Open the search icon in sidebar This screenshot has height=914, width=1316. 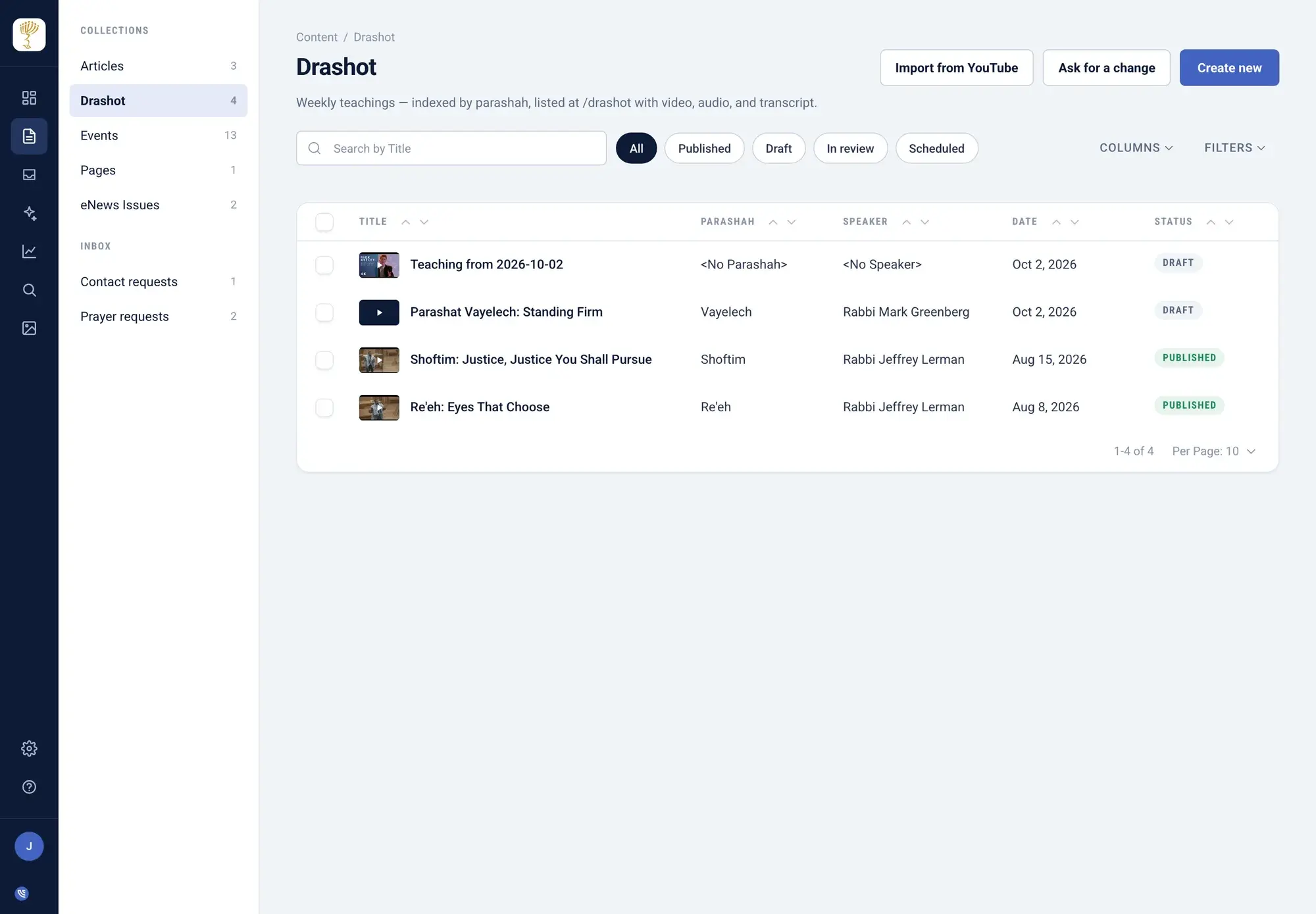29,290
